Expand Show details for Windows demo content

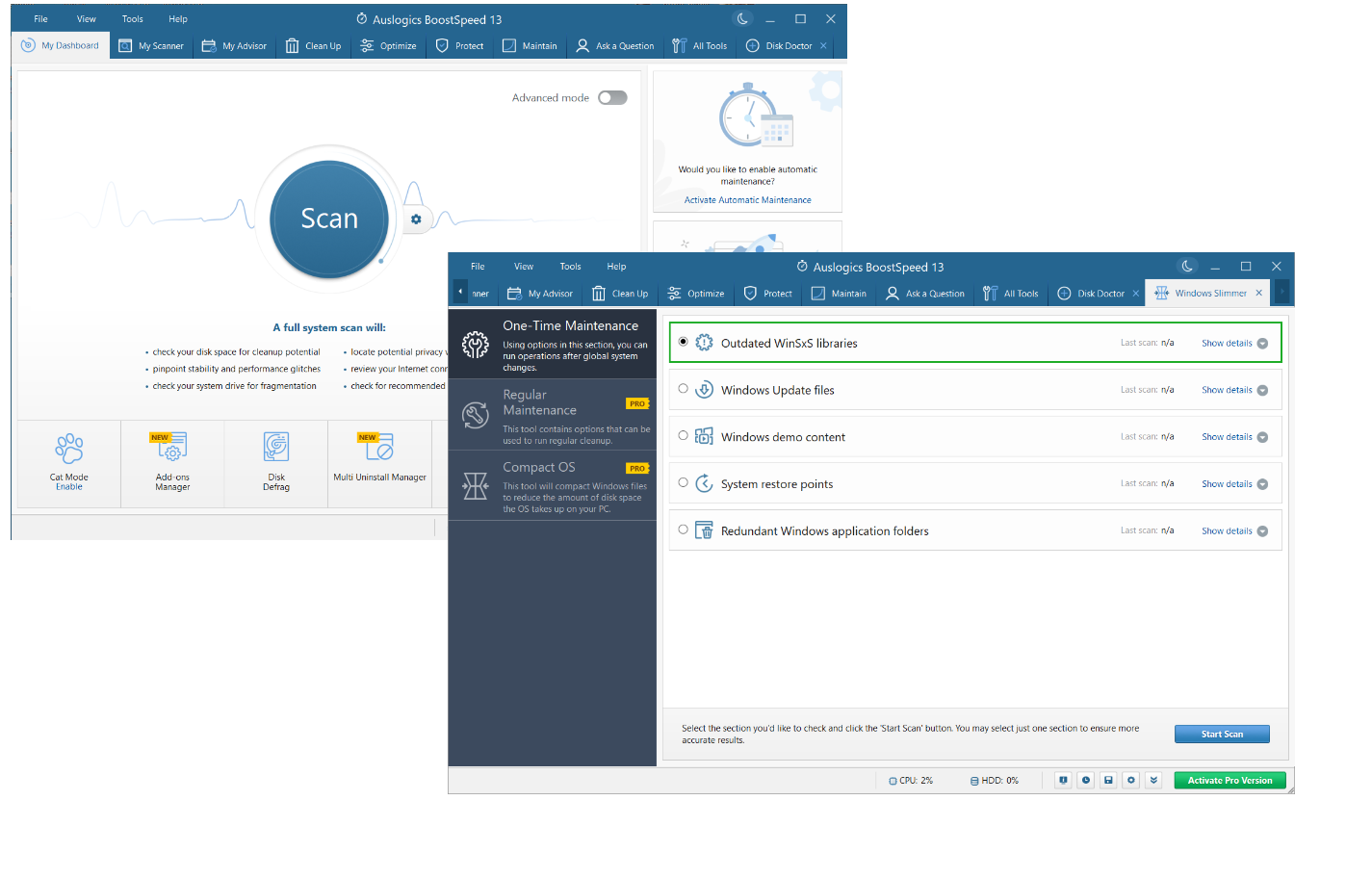pos(1234,437)
